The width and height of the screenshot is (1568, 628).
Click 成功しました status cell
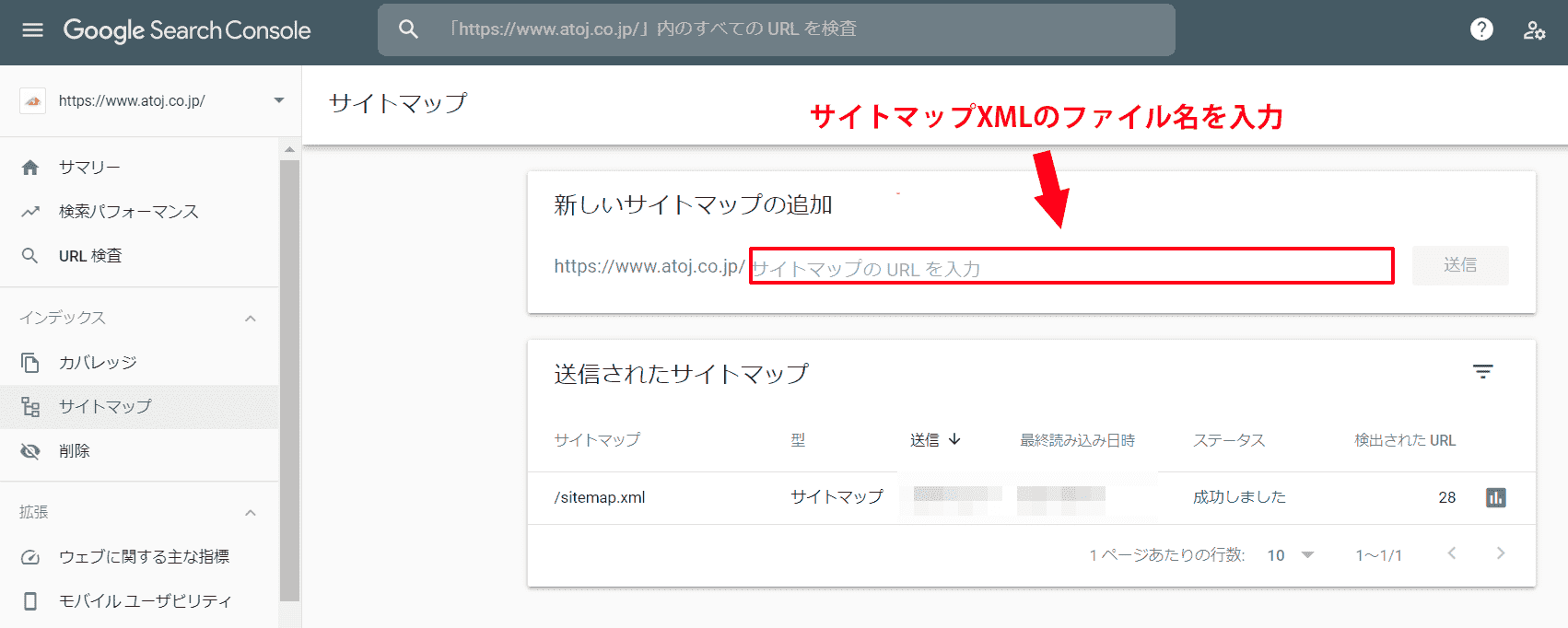tap(1239, 497)
